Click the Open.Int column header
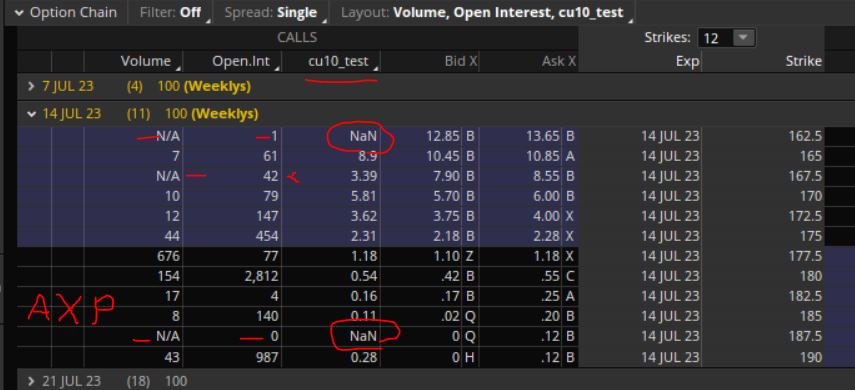The width and height of the screenshot is (855, 390). click(x=241, y=61)
